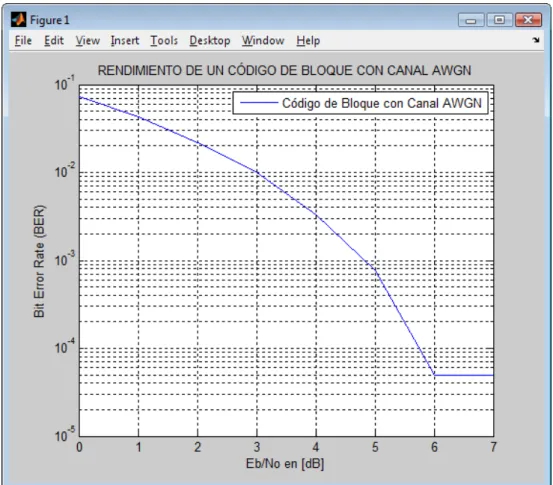Click the MATLAB logo in title bar
553x485 pixels.
point(18,20)
